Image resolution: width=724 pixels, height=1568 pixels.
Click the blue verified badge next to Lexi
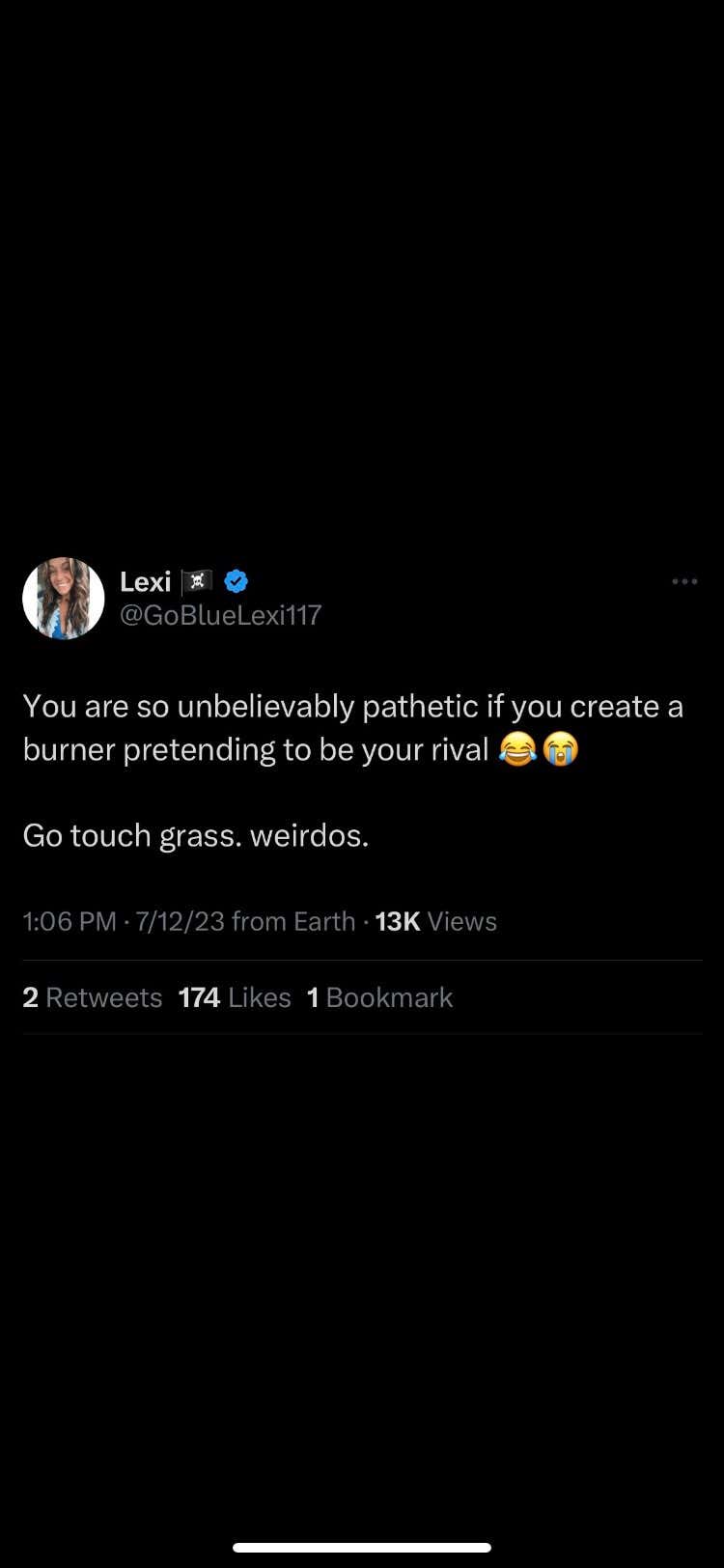tap(235, 580)
